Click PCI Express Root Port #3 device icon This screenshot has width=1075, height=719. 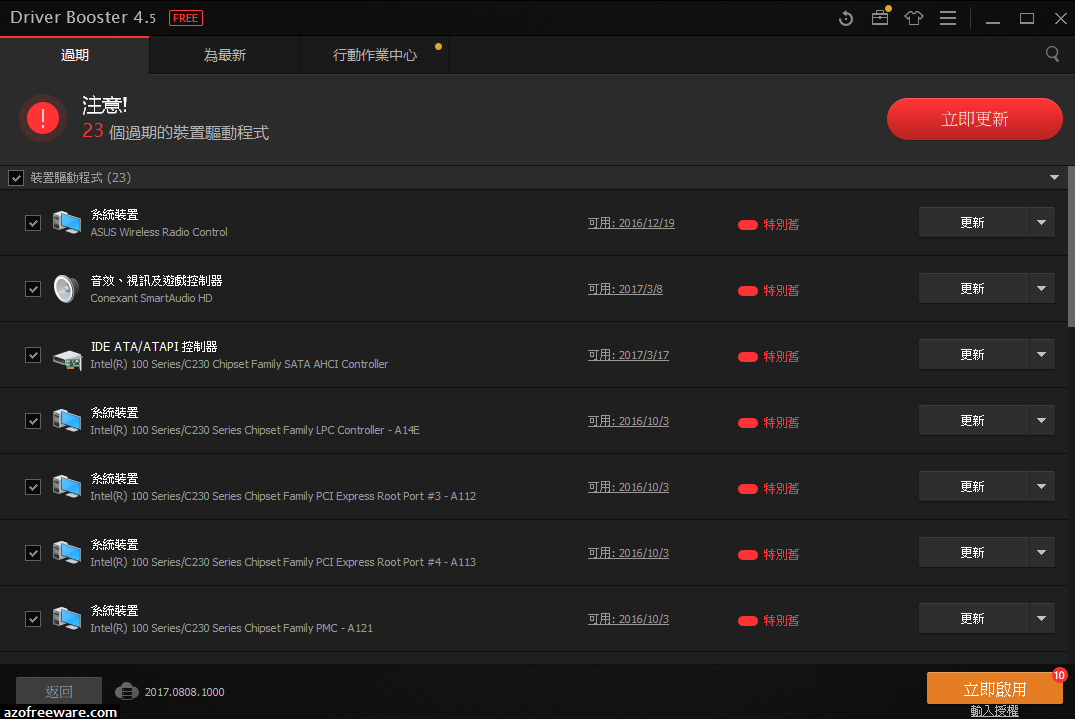67,487
